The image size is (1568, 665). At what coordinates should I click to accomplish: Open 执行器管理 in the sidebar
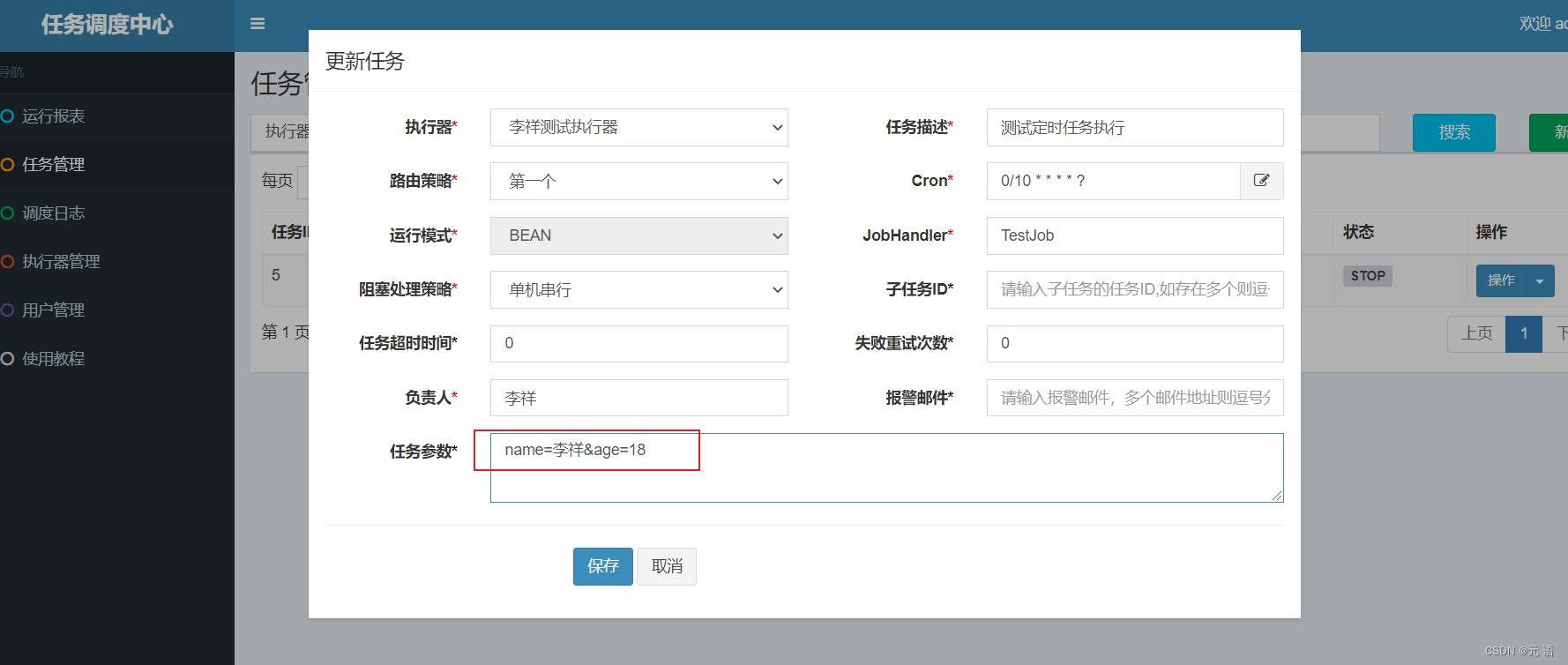click(61, 262)
